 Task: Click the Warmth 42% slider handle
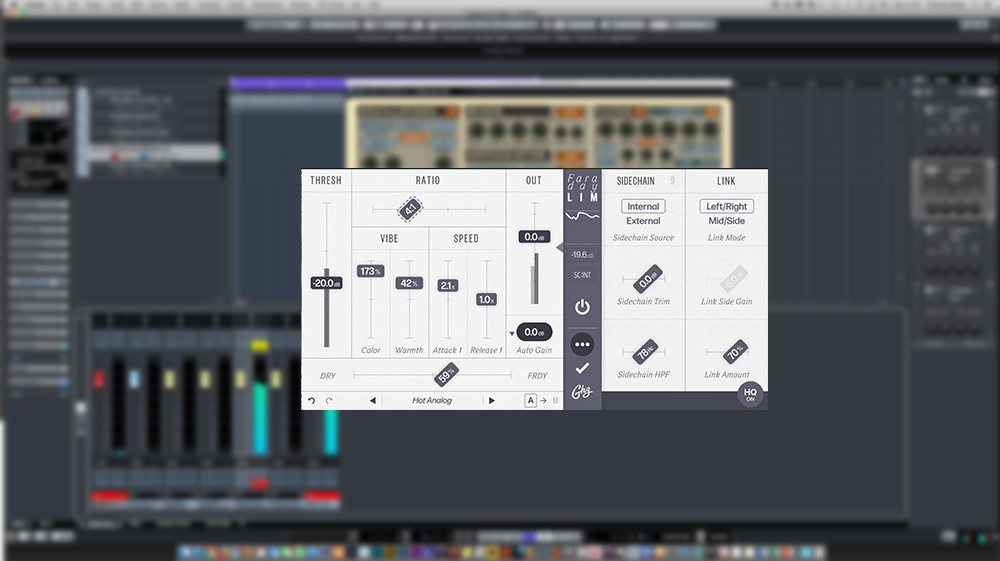(409, 283)
